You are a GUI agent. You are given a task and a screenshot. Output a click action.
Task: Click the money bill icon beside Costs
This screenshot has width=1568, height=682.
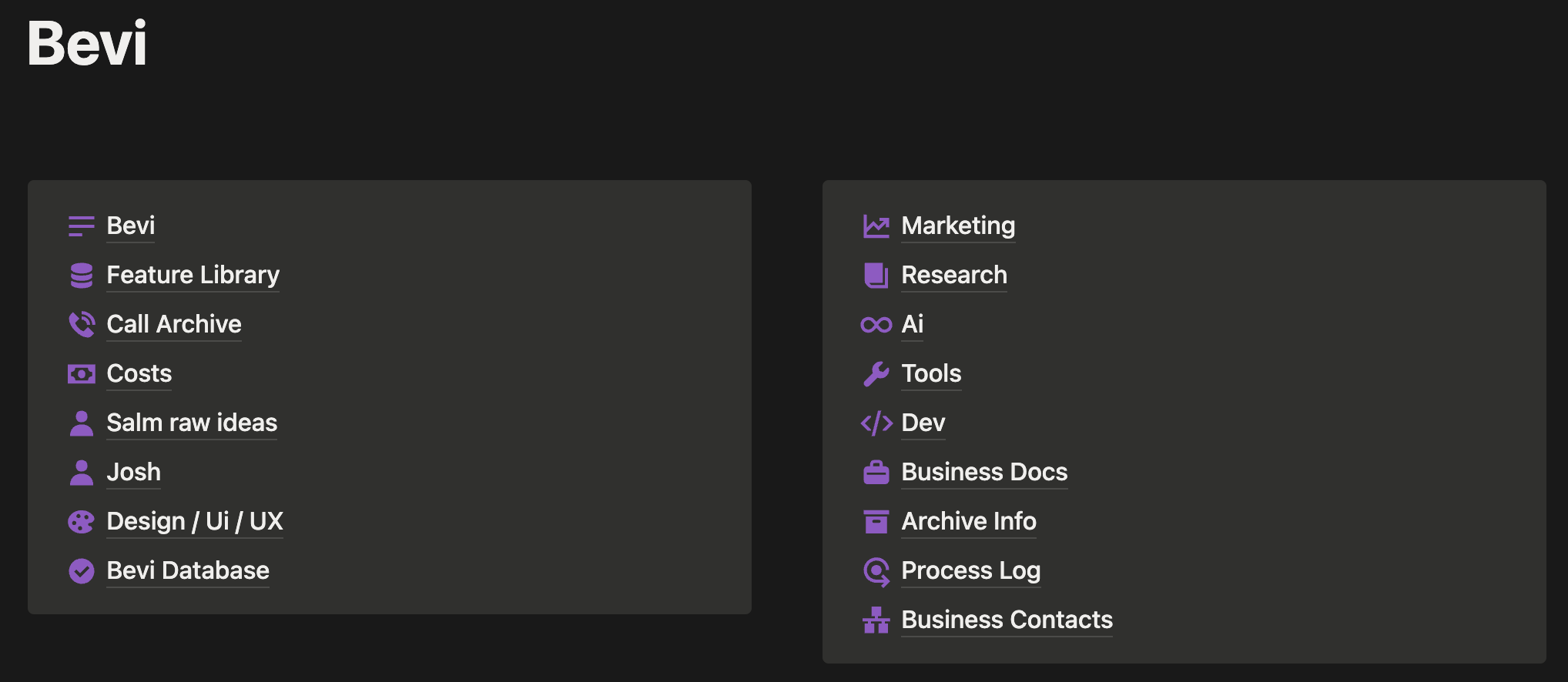pyautogui.click(x=81, y=374)
